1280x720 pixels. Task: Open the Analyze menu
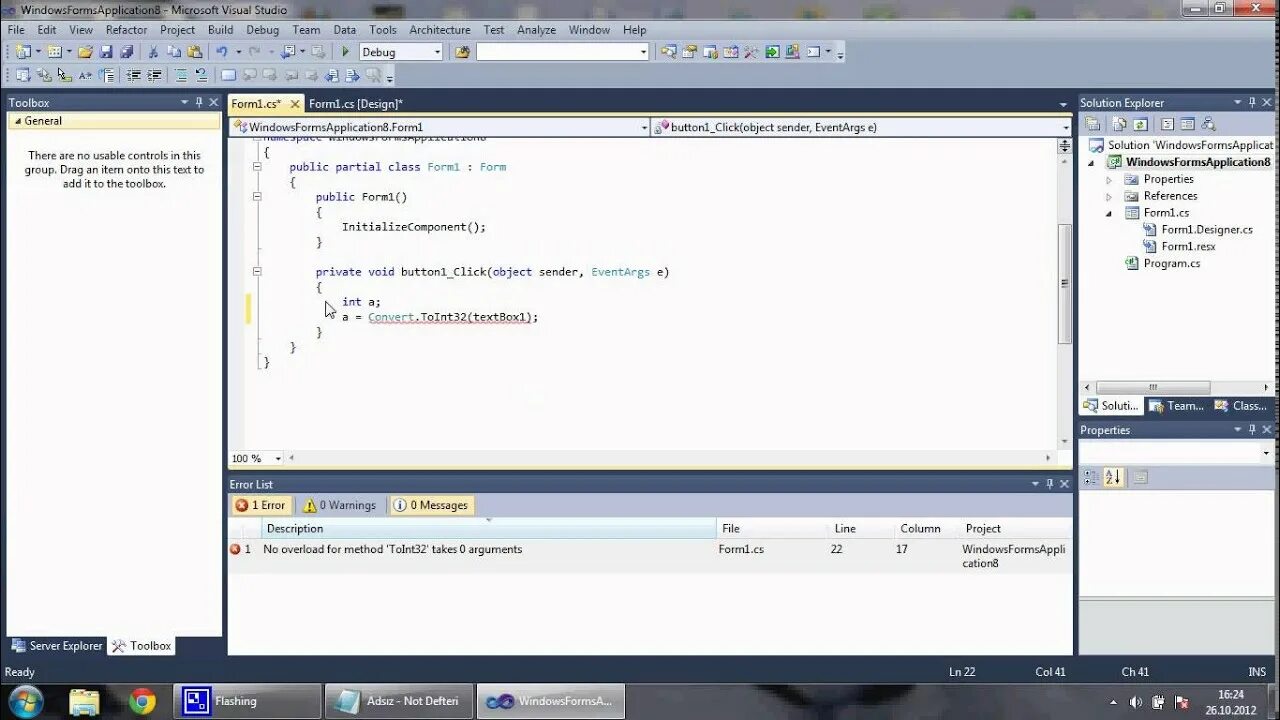click(536, 30)
